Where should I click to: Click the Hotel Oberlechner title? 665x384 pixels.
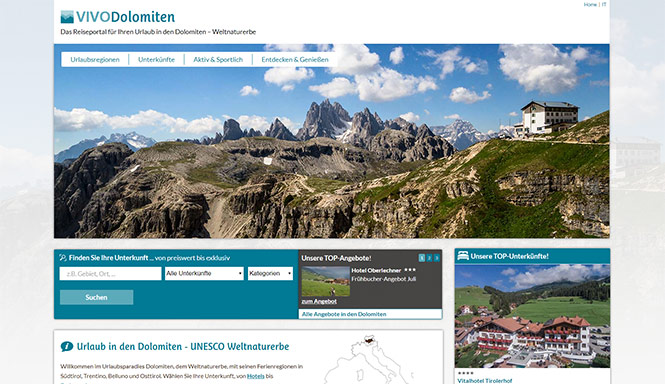(376, 270)
